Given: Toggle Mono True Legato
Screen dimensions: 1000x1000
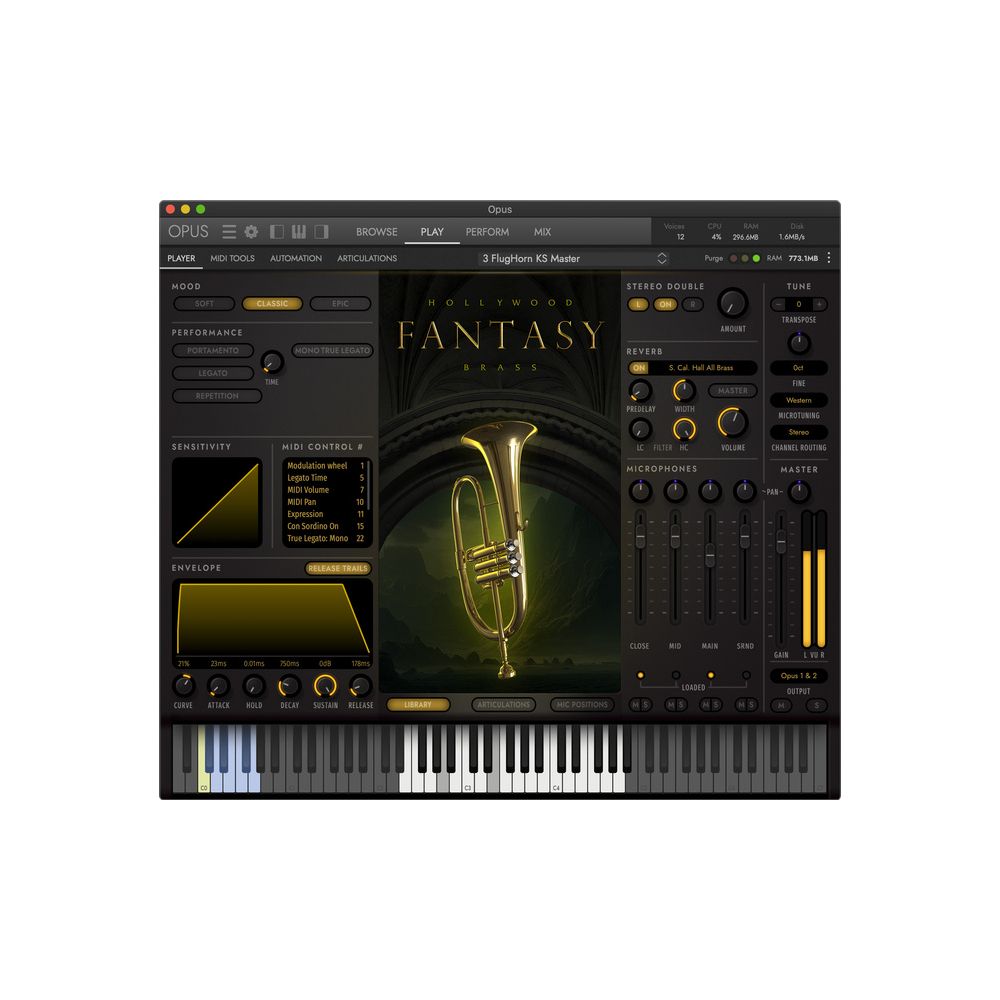Looking at the screenshot, I should coord(332,350).
